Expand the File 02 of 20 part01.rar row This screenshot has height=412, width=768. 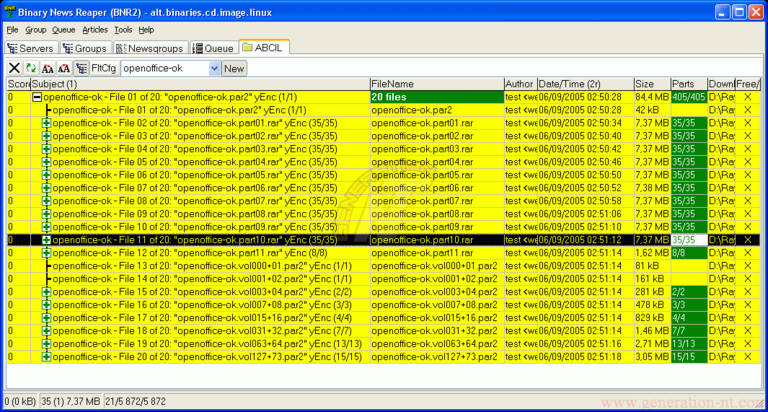tap(47, 123)
